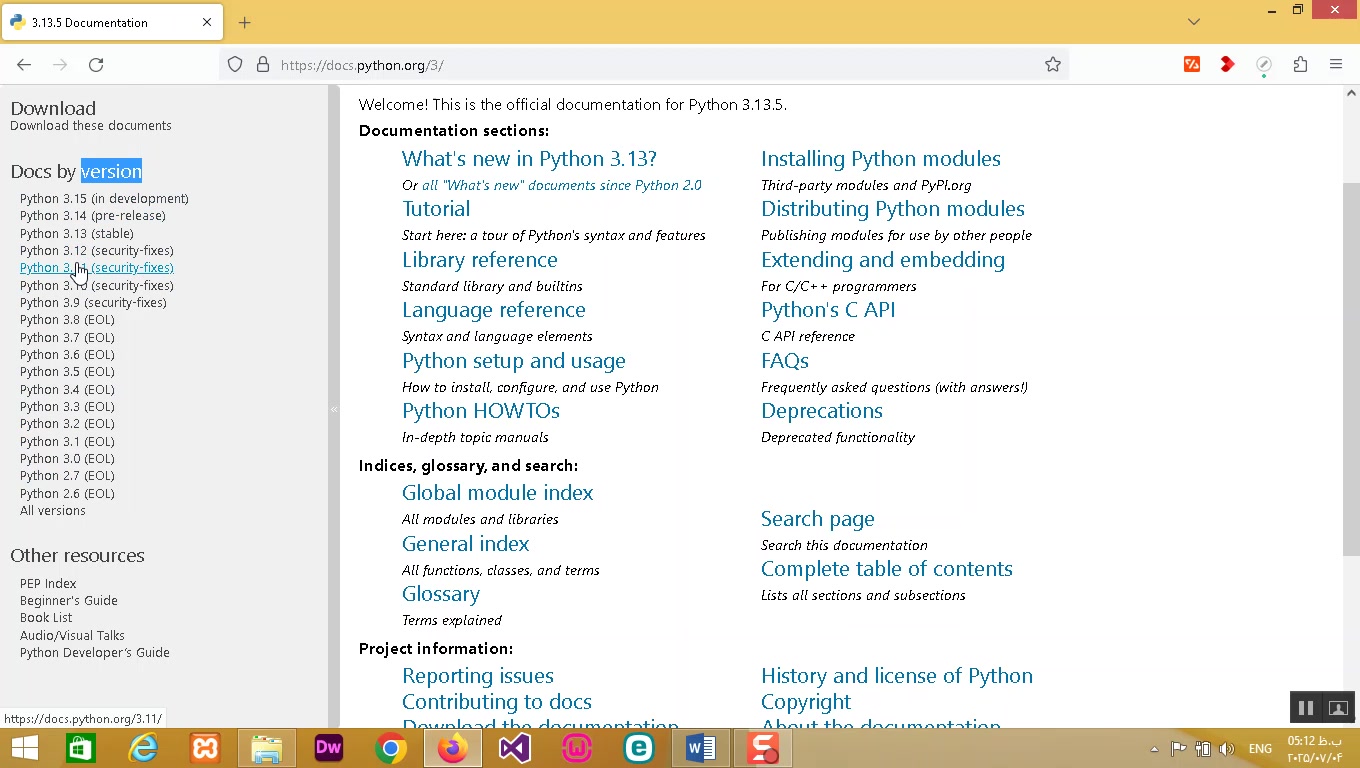Open the Firefox extensions puzzle icon
Screen dimensions: 1360x768
pos(1300,65)
